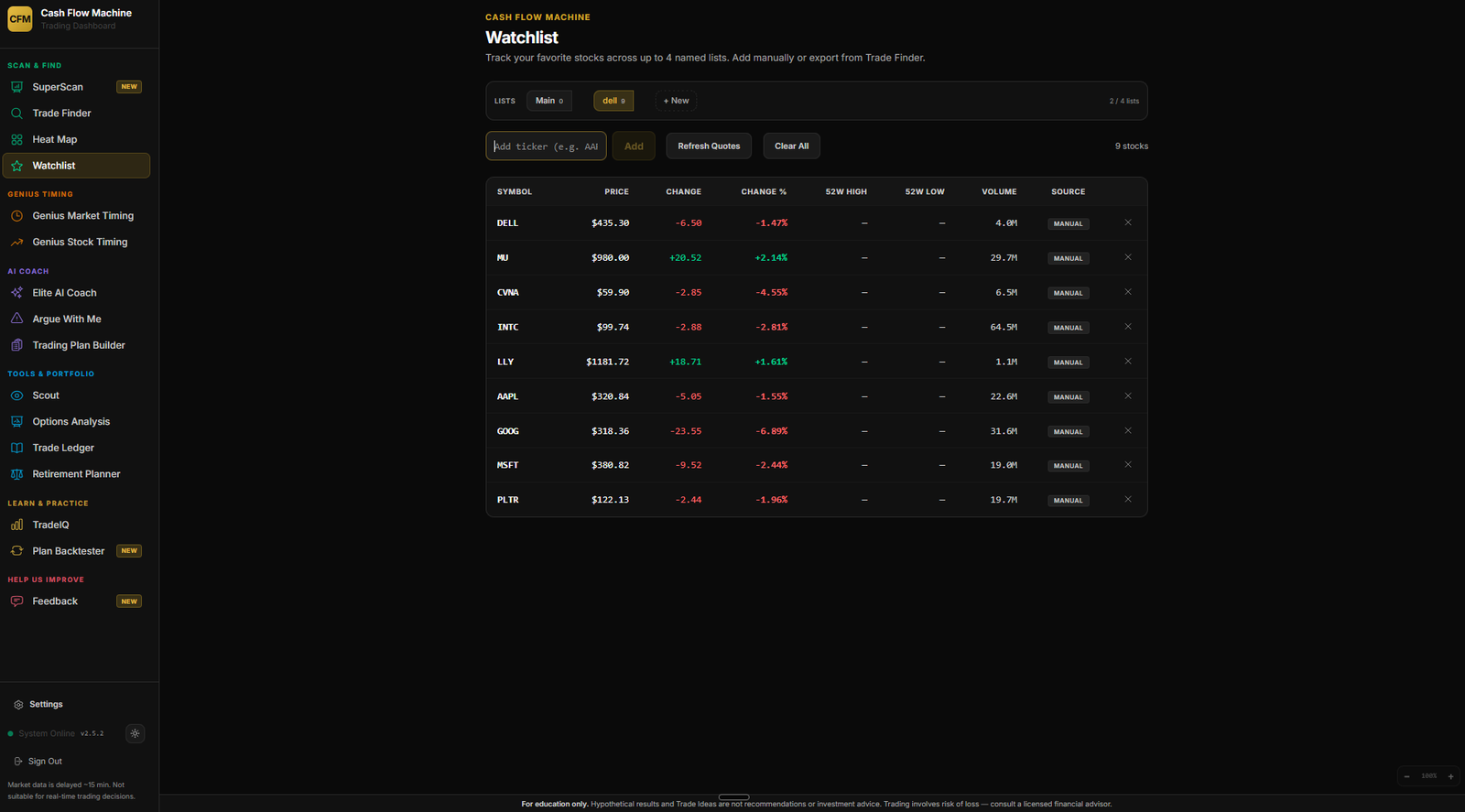Click the Sign Out door icon

(18, 762)
